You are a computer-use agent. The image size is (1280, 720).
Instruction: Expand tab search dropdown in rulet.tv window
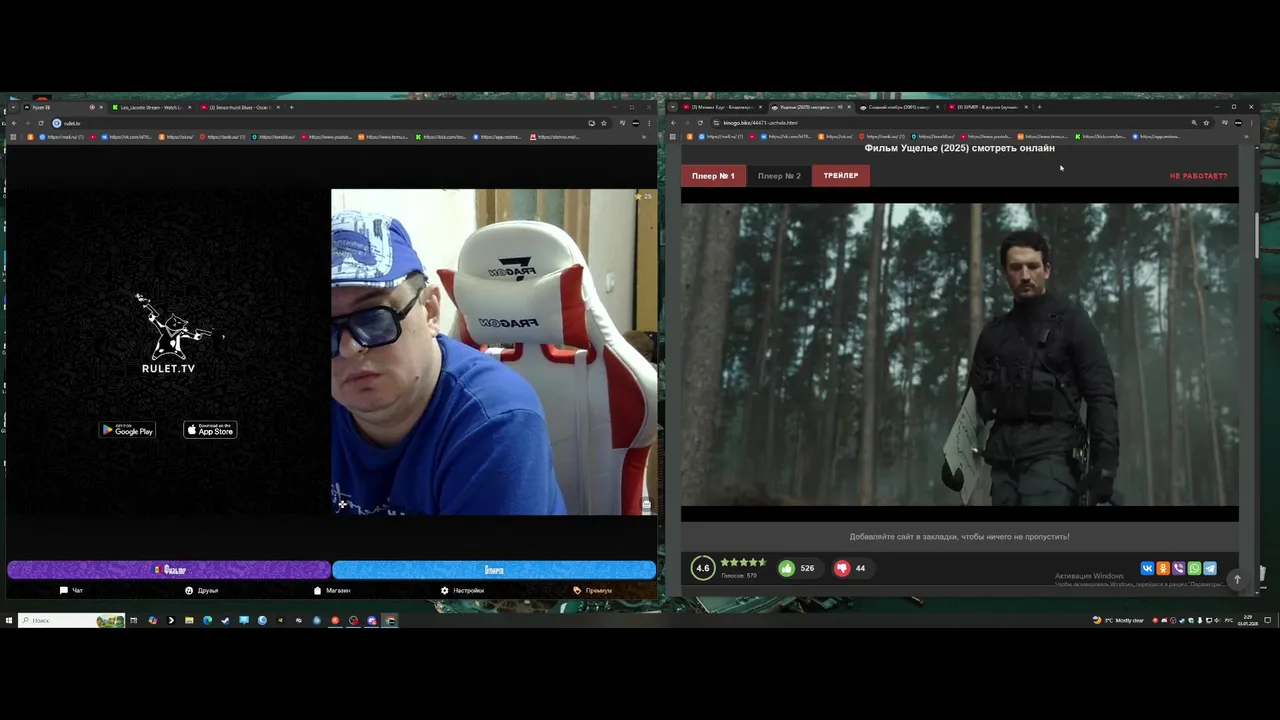pos(12,107)
